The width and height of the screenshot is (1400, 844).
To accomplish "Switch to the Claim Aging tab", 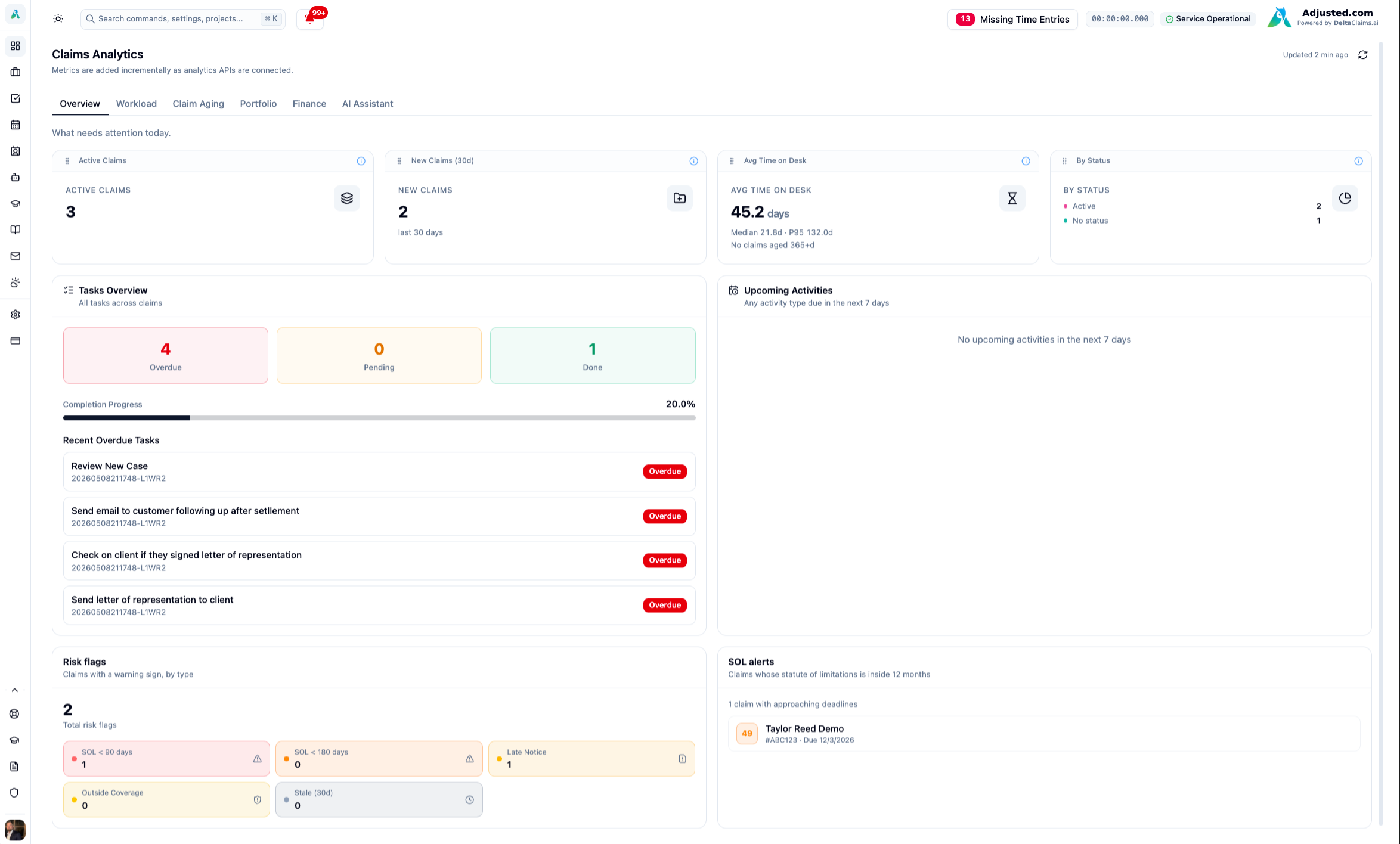I will [198, 104].
